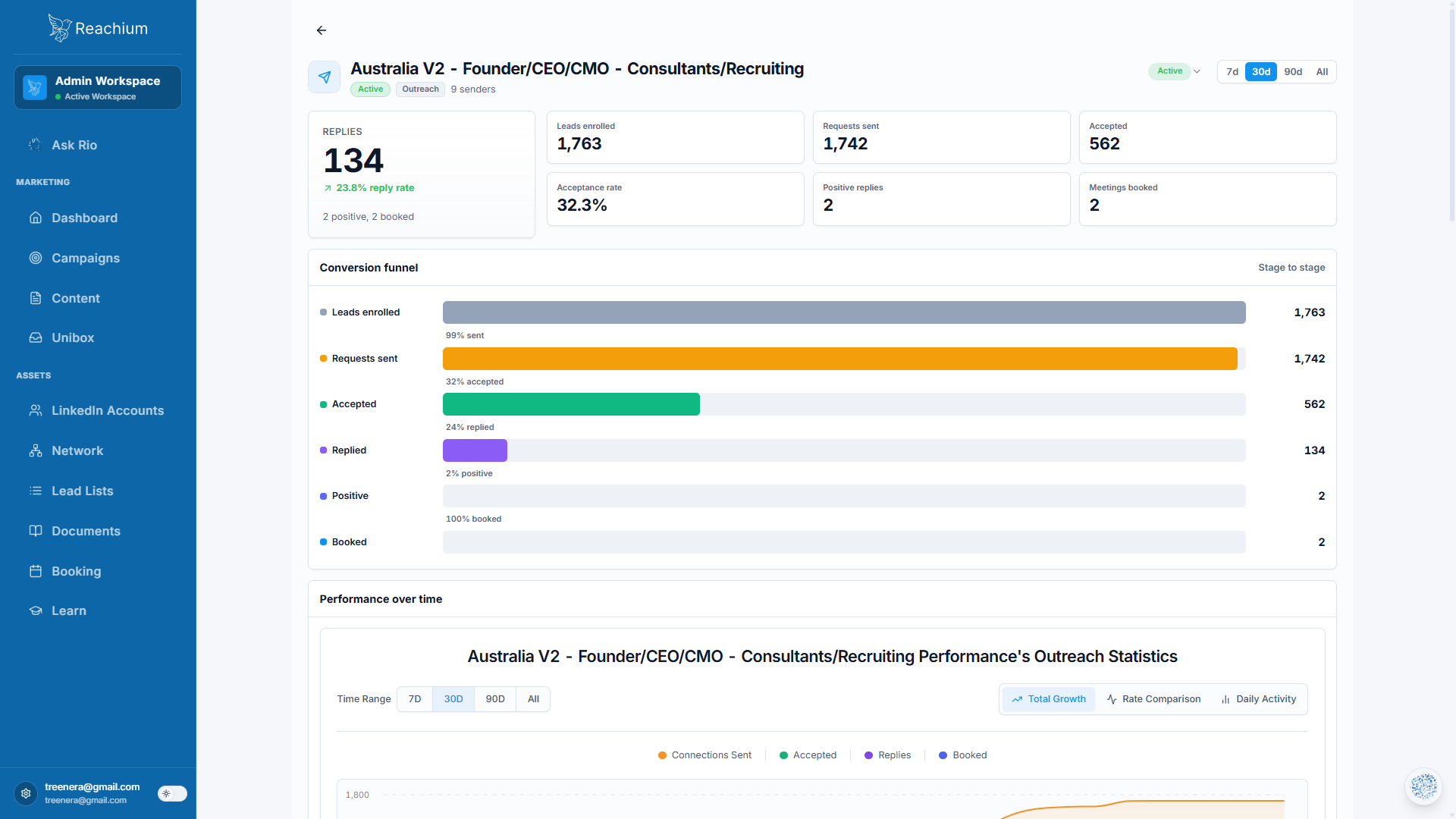Switch to Rate Comparison chart tab
1456x819 pixels.
tap(1153, 699)
